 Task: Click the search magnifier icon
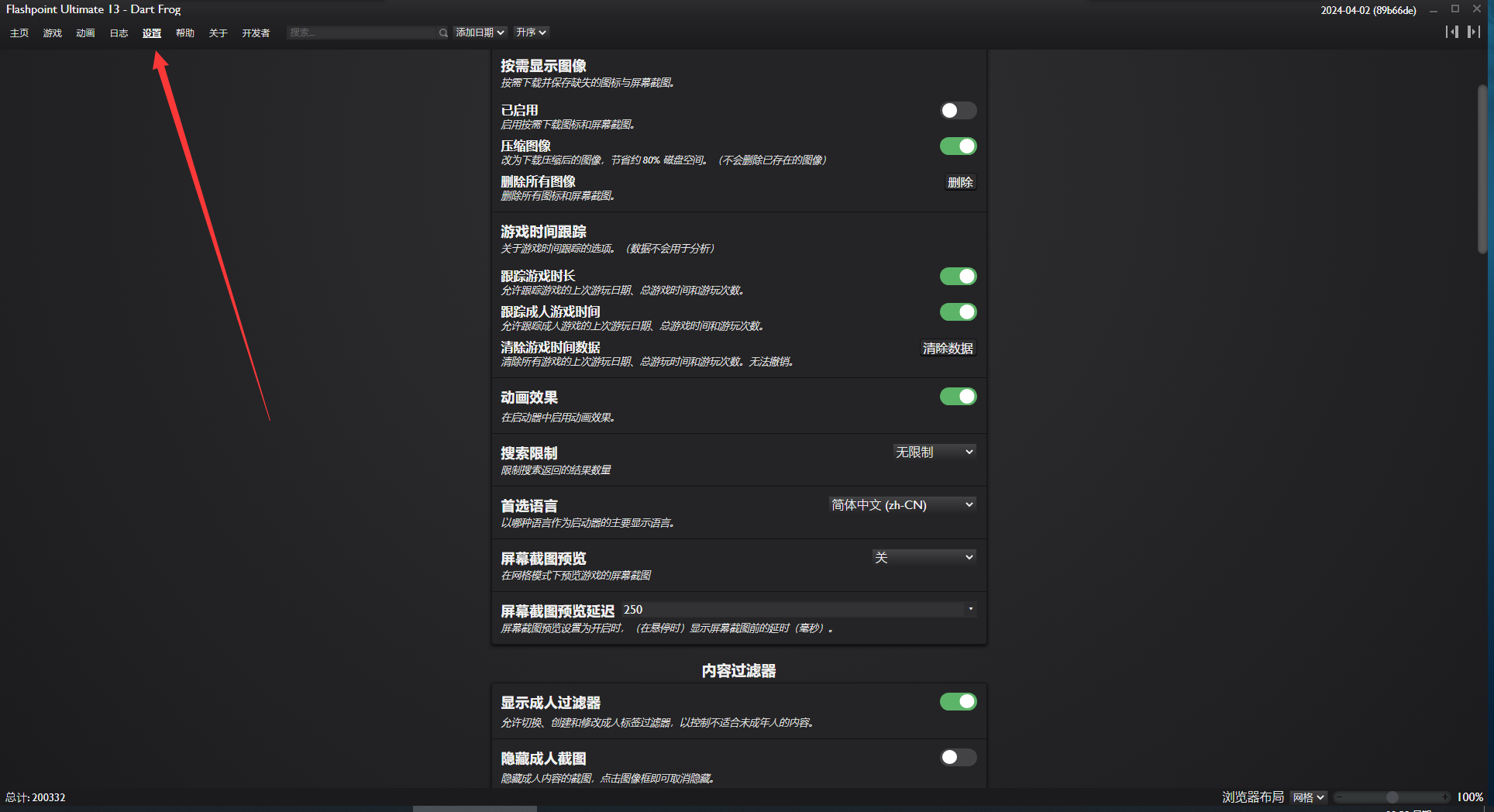[x=443, y=33]
